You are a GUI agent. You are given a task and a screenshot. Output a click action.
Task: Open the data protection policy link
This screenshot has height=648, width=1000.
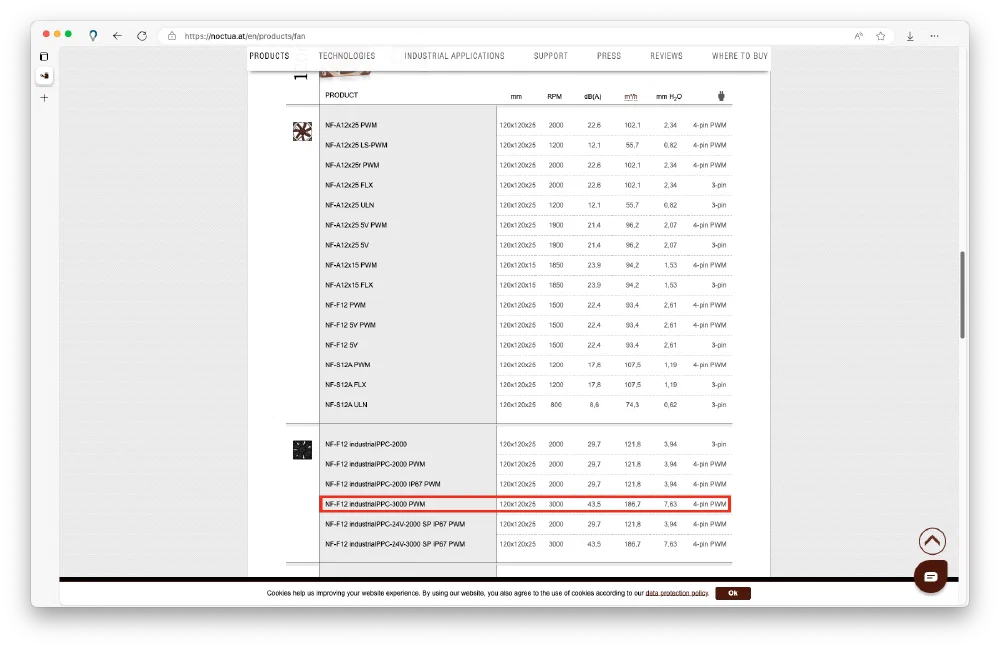coord(677,593)
